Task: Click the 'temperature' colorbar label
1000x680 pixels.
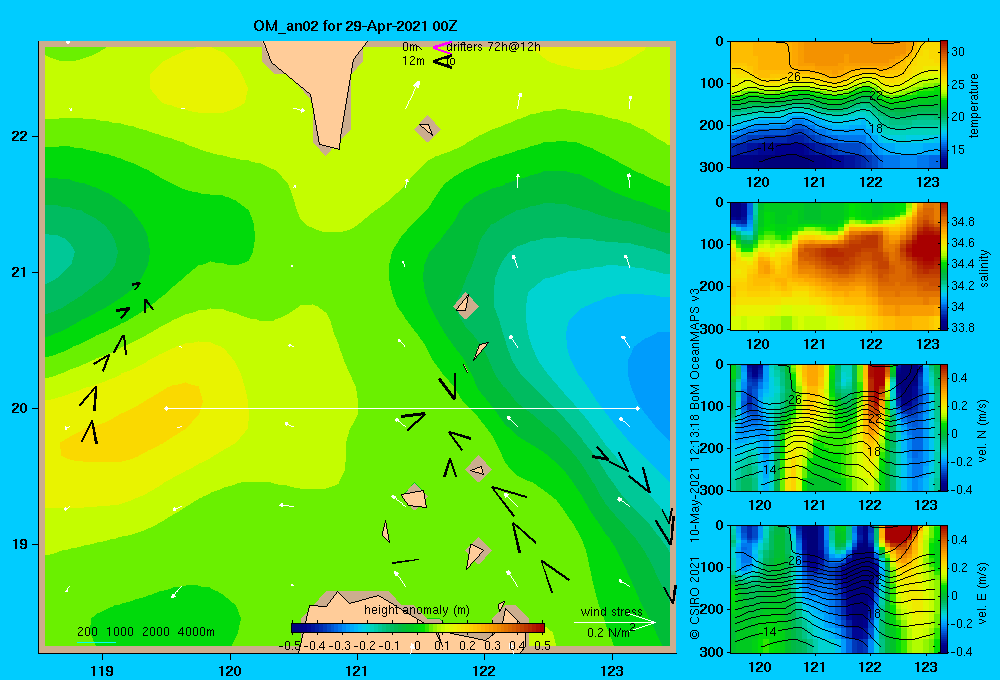Action: 974,105
